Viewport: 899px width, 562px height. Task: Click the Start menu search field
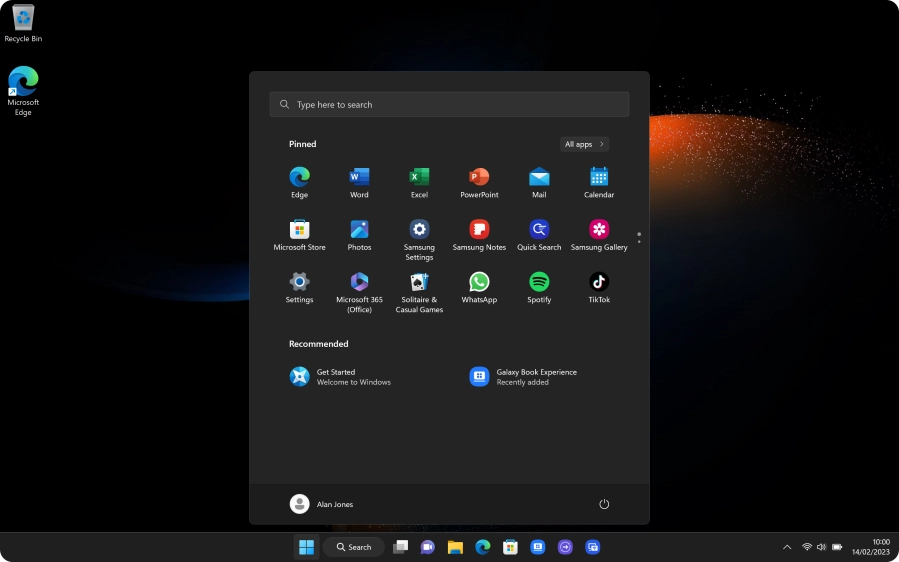coord(449,104)
